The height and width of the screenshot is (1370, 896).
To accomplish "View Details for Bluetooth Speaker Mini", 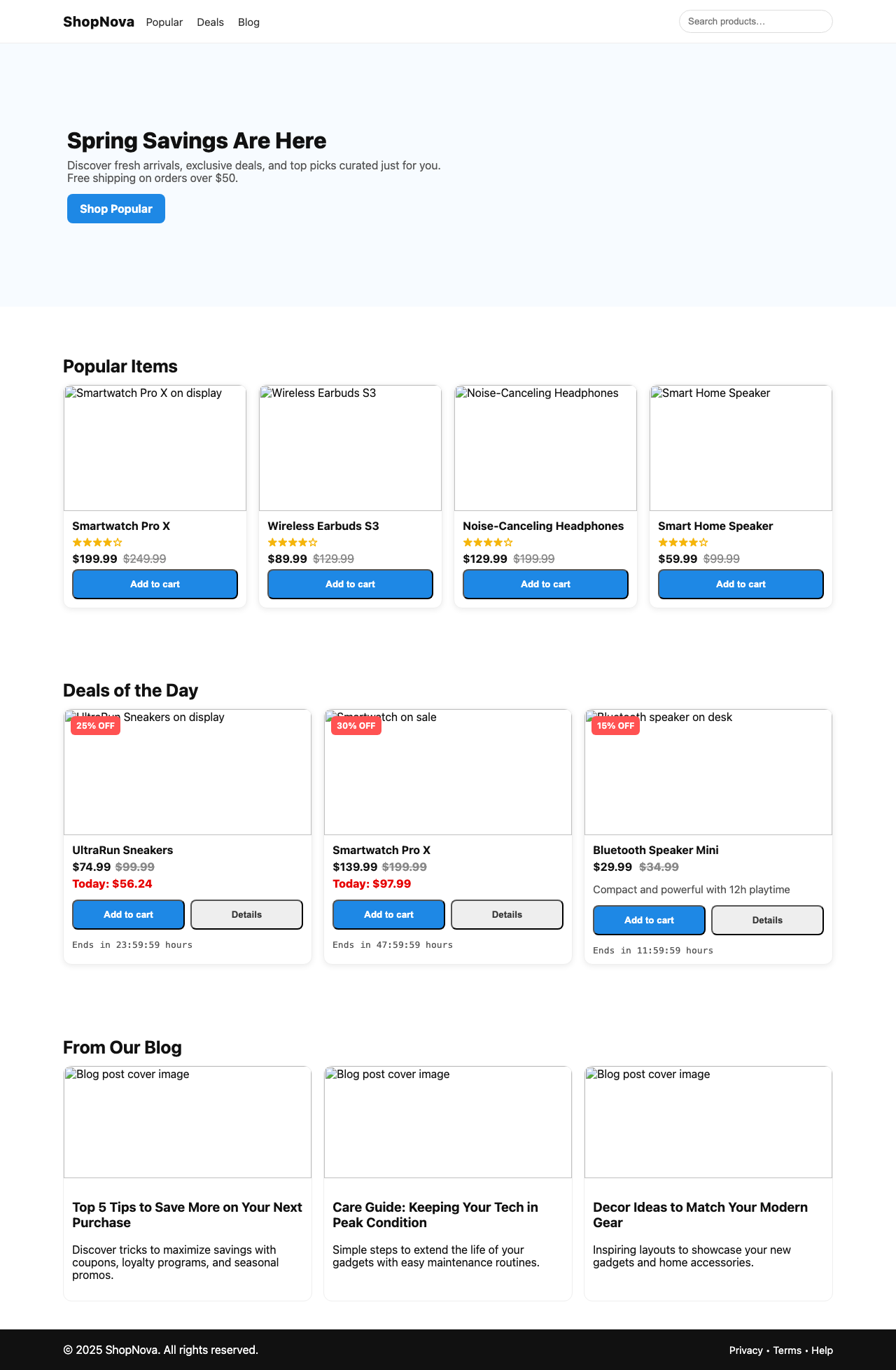I will (767, 920).
